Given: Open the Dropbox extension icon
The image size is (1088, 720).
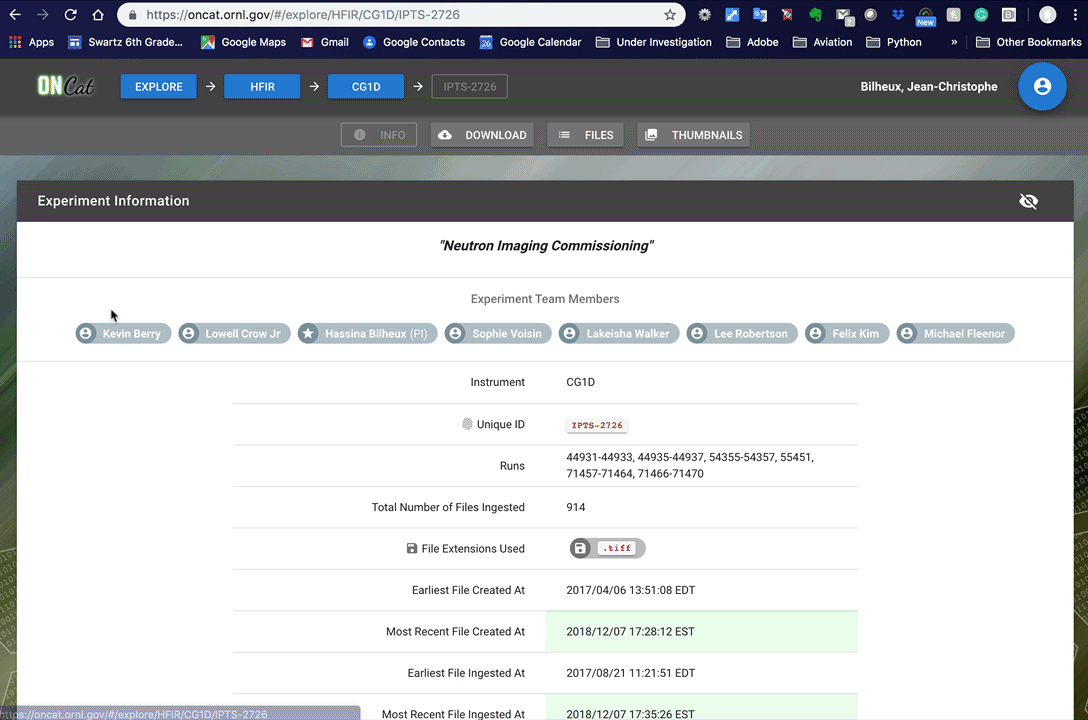Looking at the screenshot, I should [x=898, y=15].
